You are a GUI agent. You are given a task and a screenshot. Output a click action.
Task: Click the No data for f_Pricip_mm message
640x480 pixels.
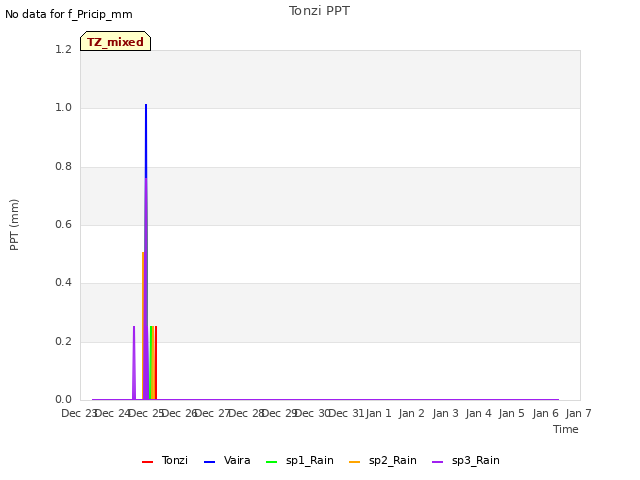(x=69, y=14)
